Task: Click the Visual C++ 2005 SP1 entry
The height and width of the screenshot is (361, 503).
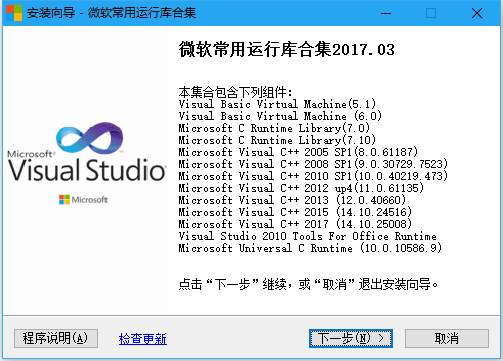Action: coord(298,152)
